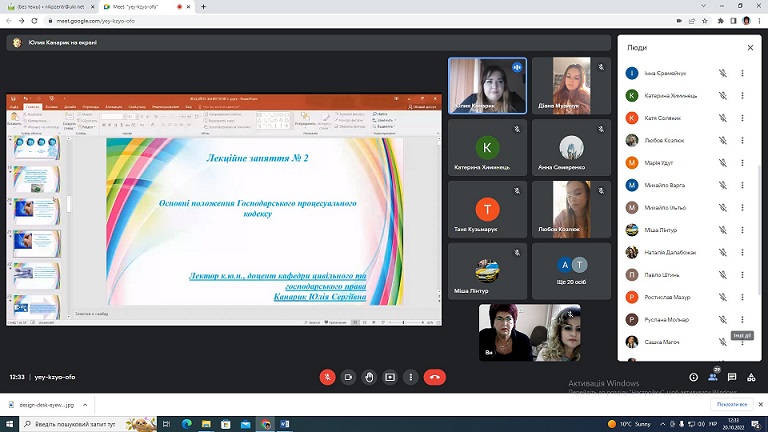The height and width of the screenshot is (432, 768).
Task: Switch to the ukr.net mail browser tab
Action: click(50, 7)
